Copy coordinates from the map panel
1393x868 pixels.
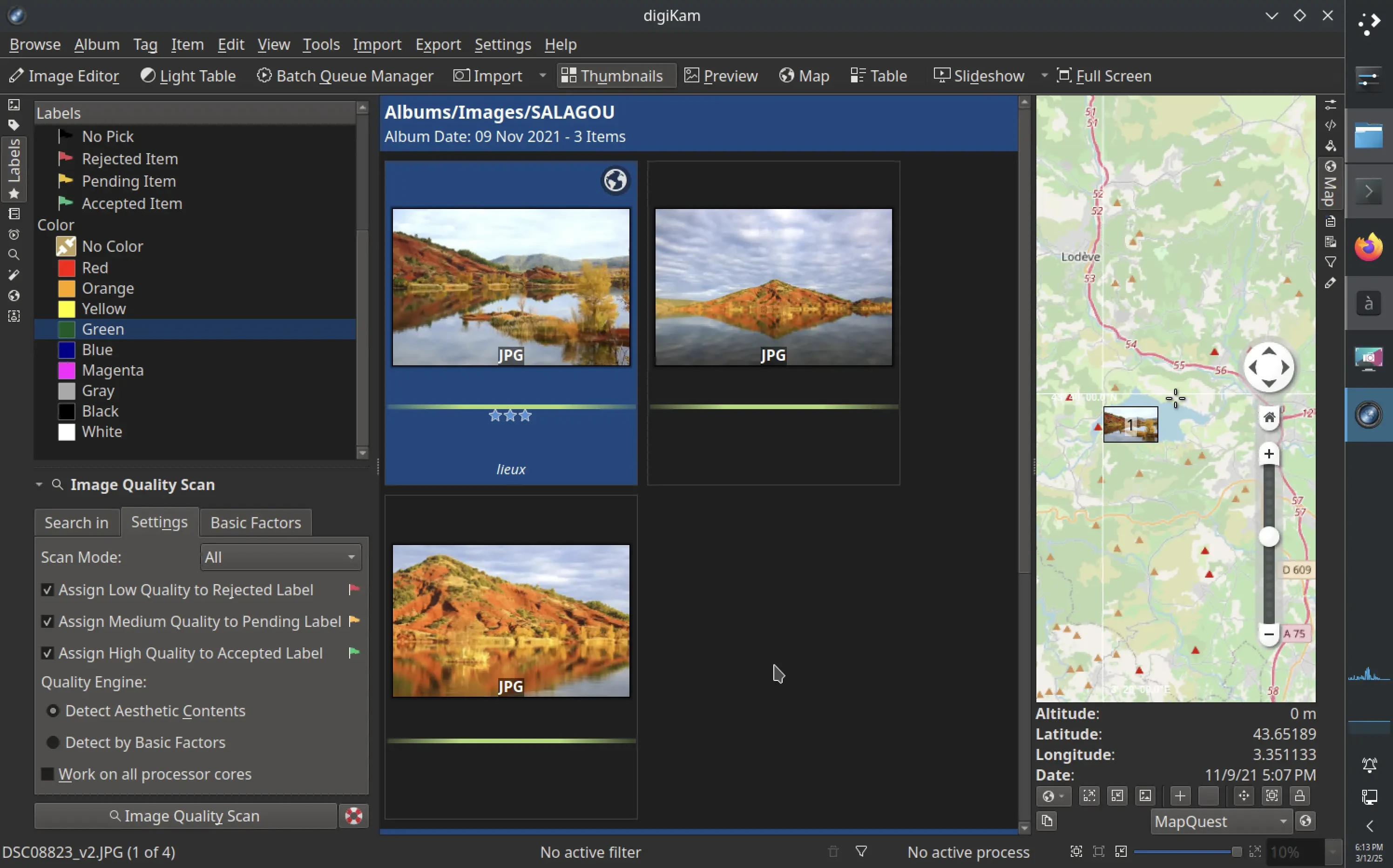[x=1047, y=822]
